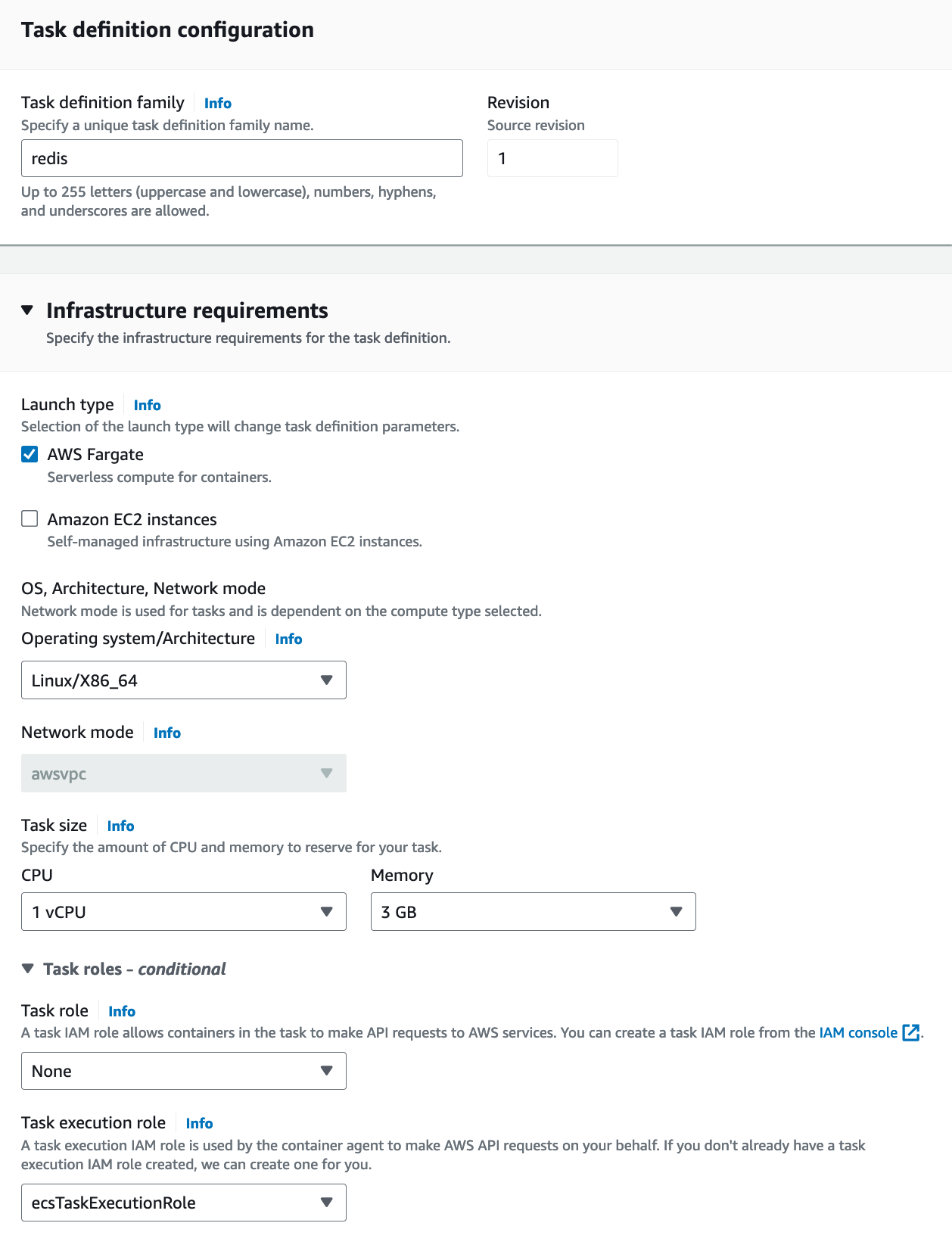Open Info link next to Task size

[121, 826]
